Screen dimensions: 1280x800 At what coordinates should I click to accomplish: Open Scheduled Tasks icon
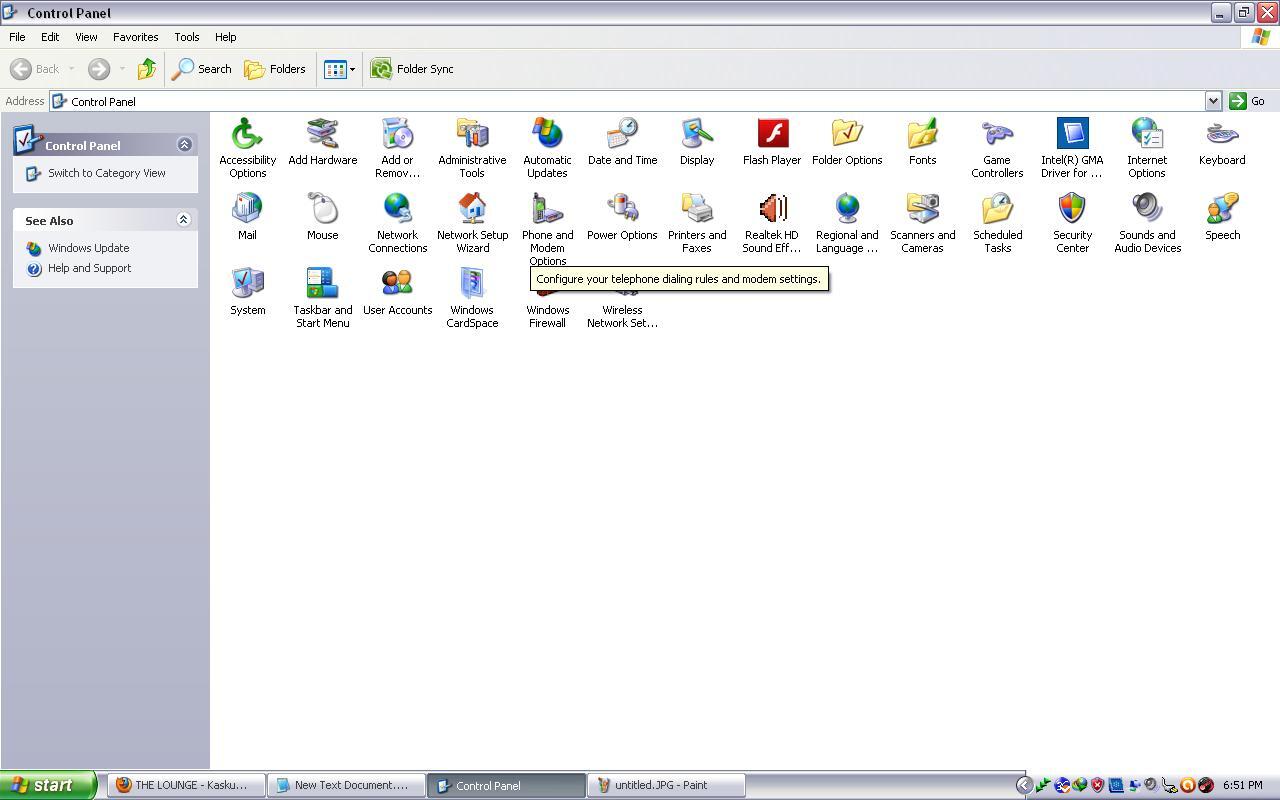[x=997, y=208]
